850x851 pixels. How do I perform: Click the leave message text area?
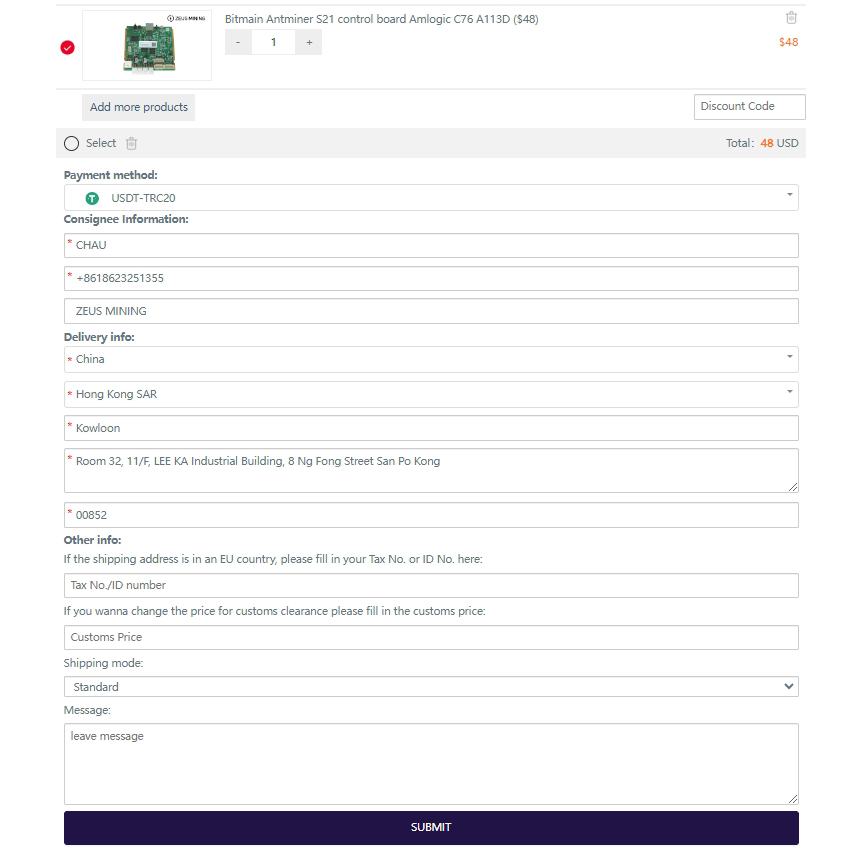(431, 764)
